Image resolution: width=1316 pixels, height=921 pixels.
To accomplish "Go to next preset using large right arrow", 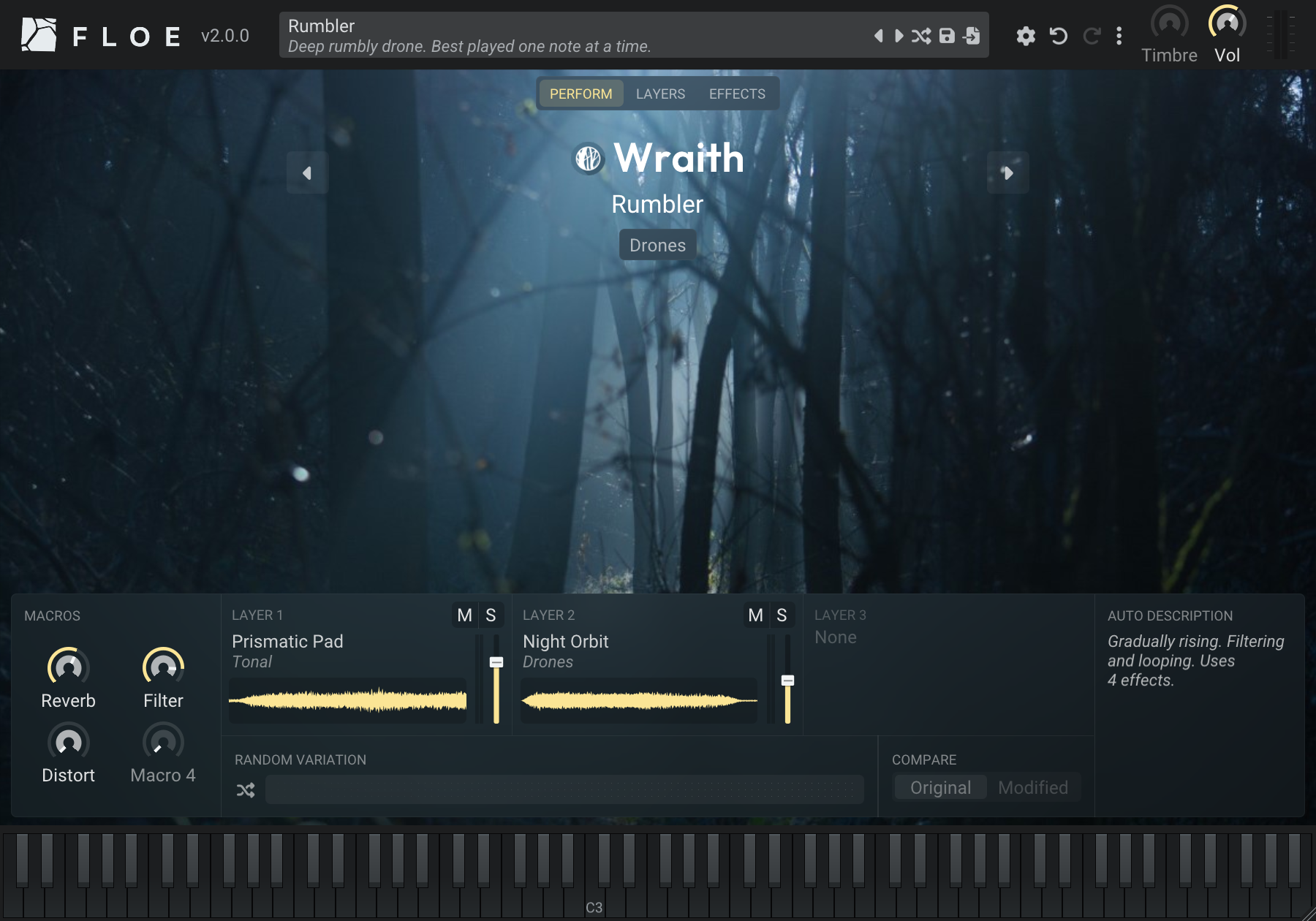I will click(x=1007, y=173).
